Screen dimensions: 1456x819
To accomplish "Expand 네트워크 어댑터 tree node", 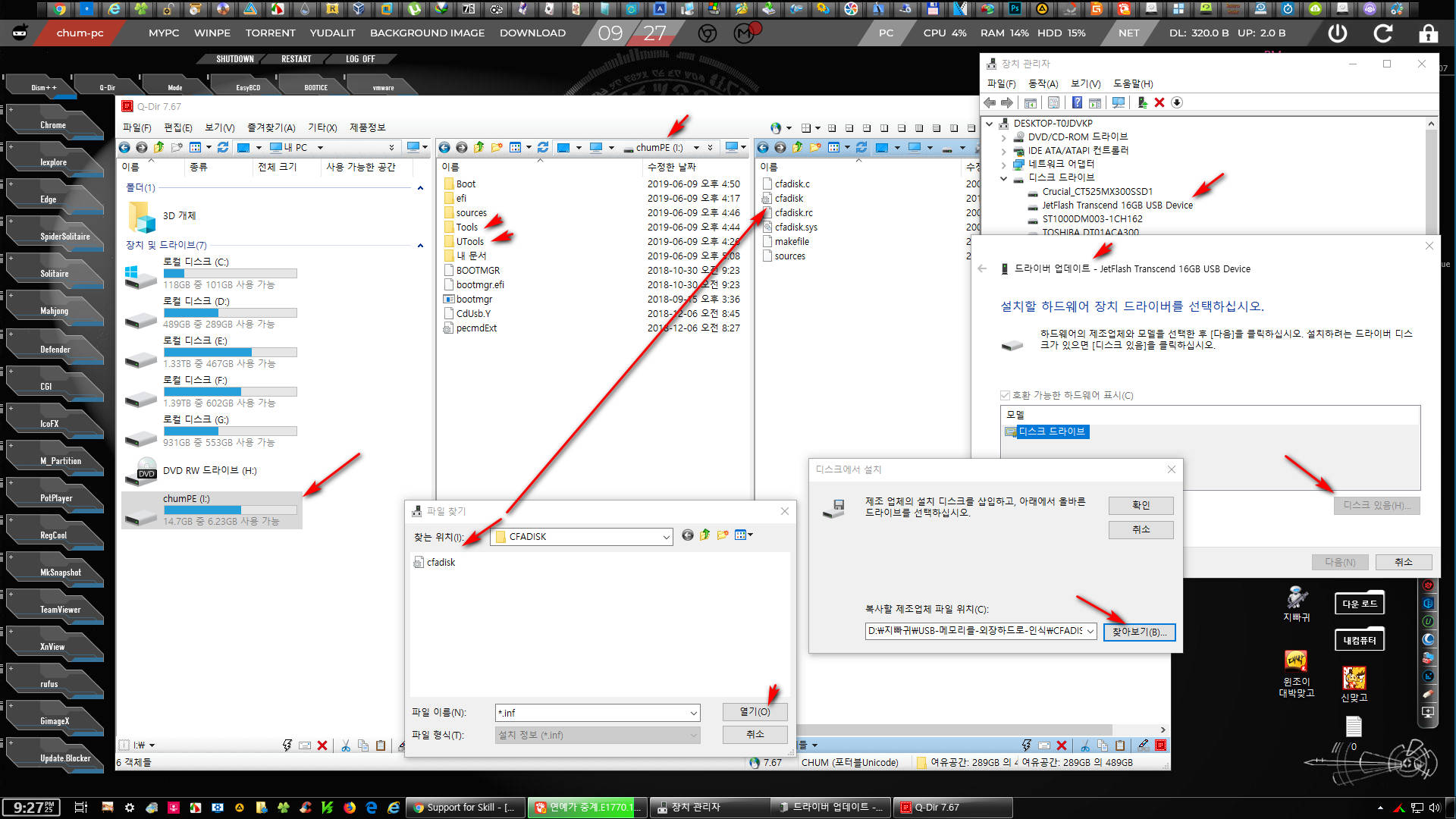I will coord(1003,165).
